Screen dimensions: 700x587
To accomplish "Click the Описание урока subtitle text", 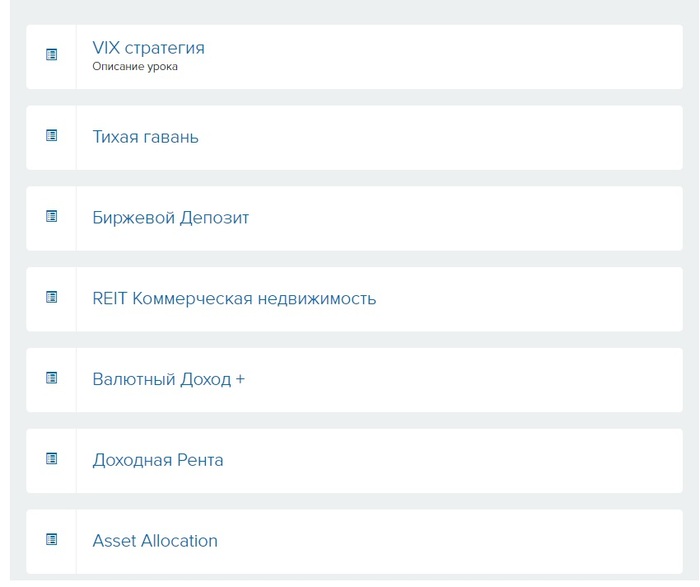I will (x=135, y=67).
